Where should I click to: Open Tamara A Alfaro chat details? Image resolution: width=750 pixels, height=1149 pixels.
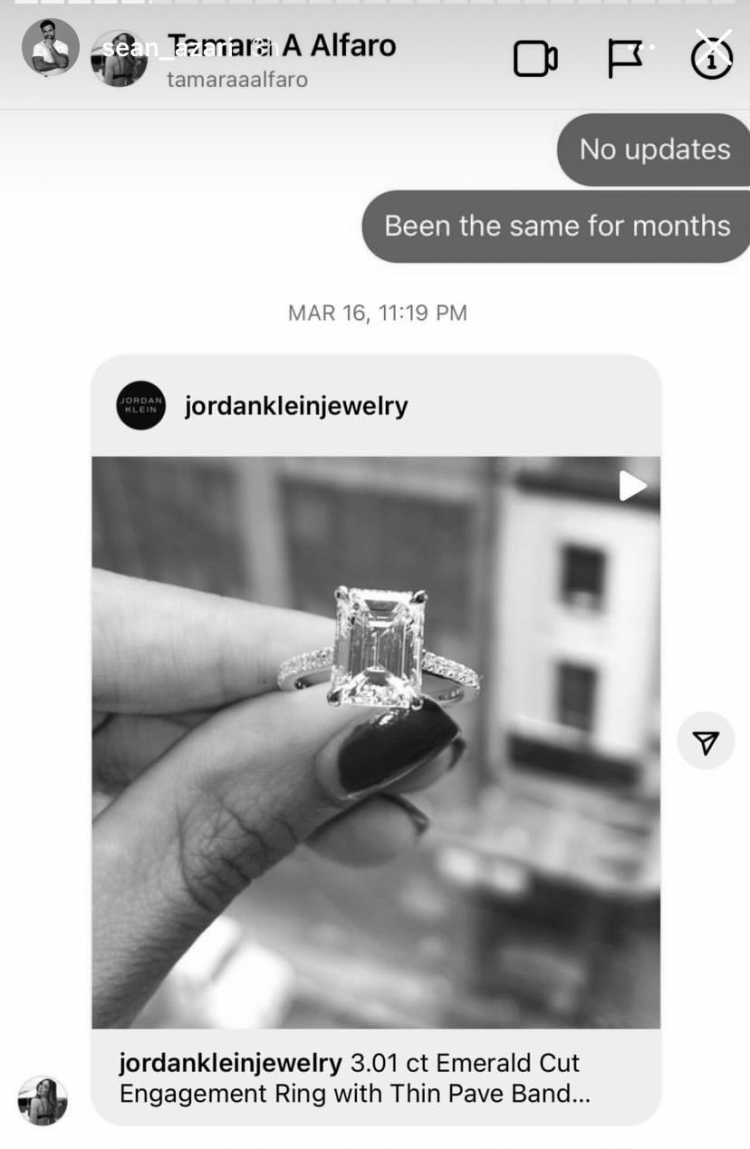tap(282, 46)
